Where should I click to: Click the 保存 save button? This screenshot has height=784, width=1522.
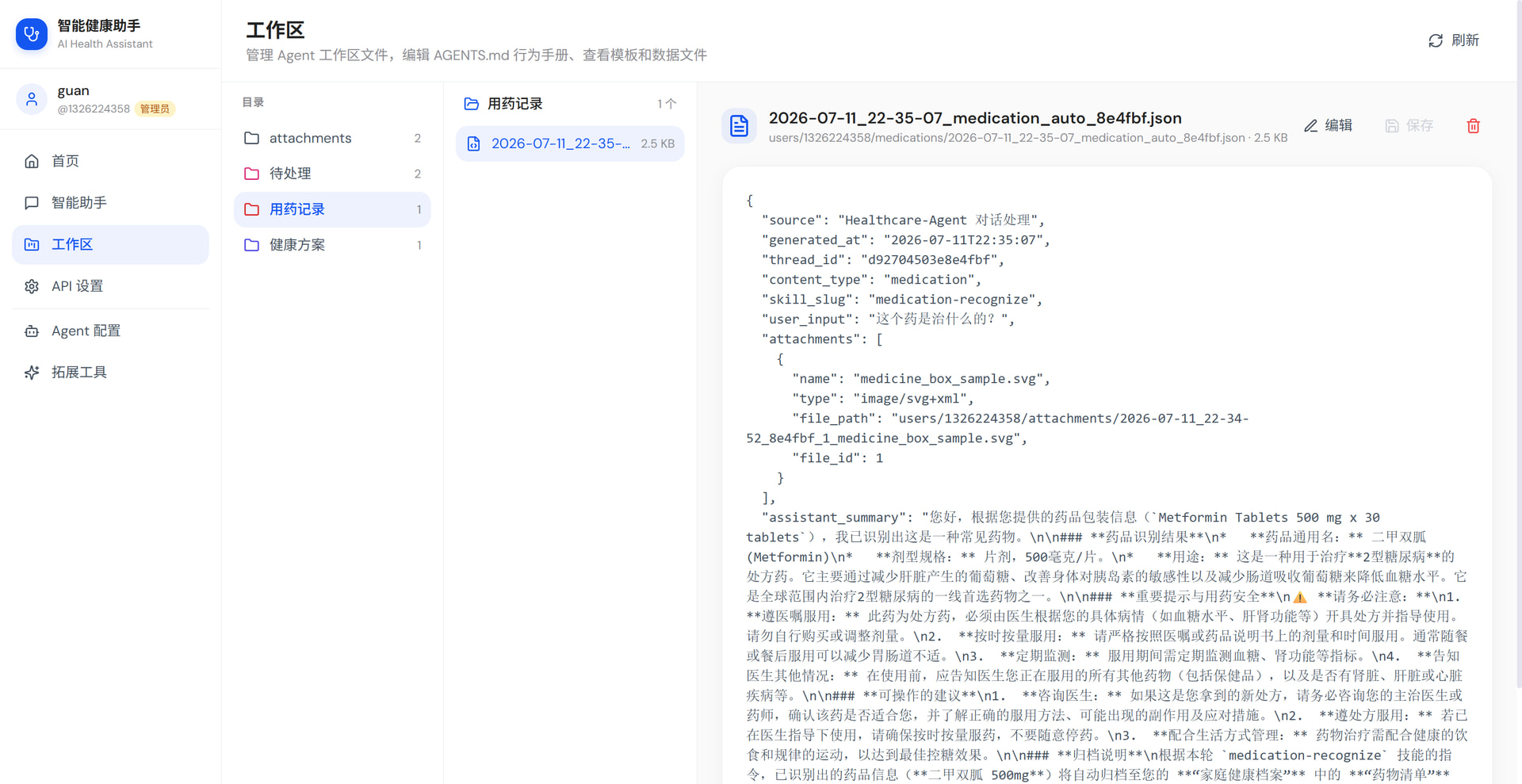pyautogui.click(x=1409, y=125)
